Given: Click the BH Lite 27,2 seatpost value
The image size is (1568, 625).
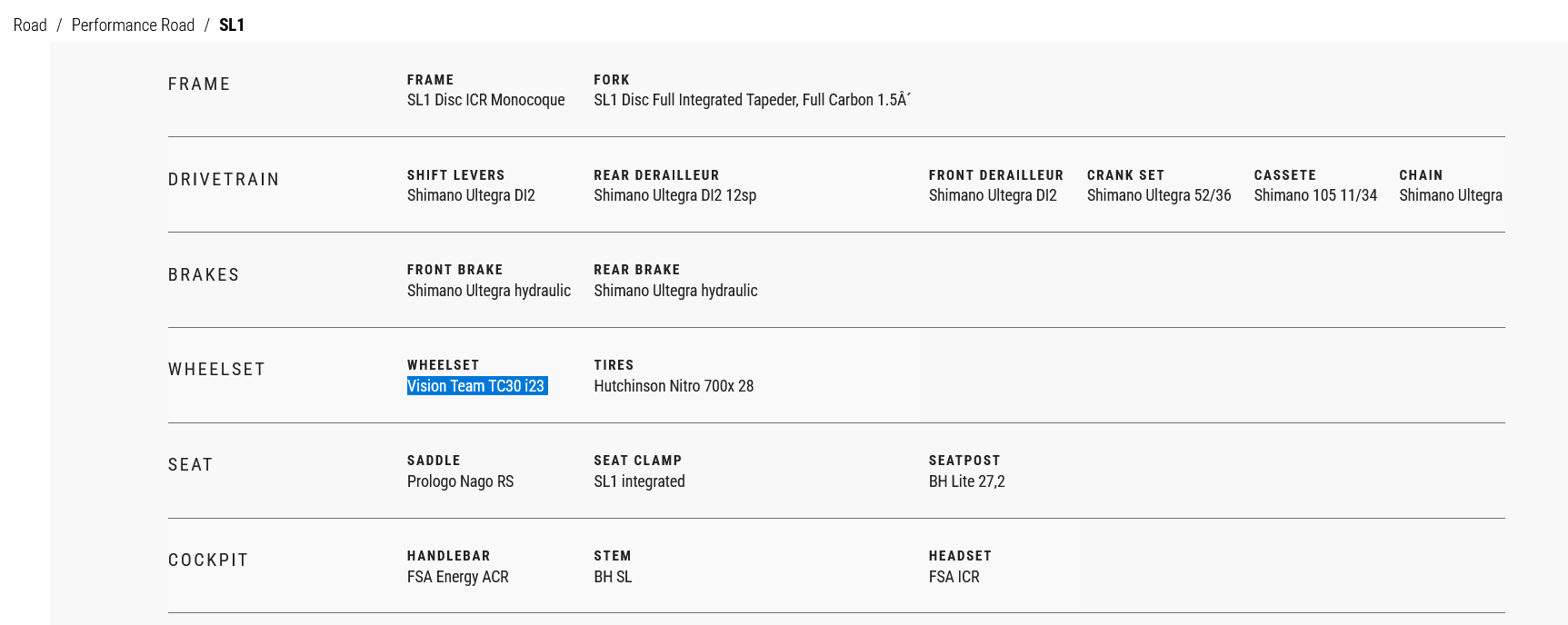Looking at the screenshot, I should pos(966,481).
